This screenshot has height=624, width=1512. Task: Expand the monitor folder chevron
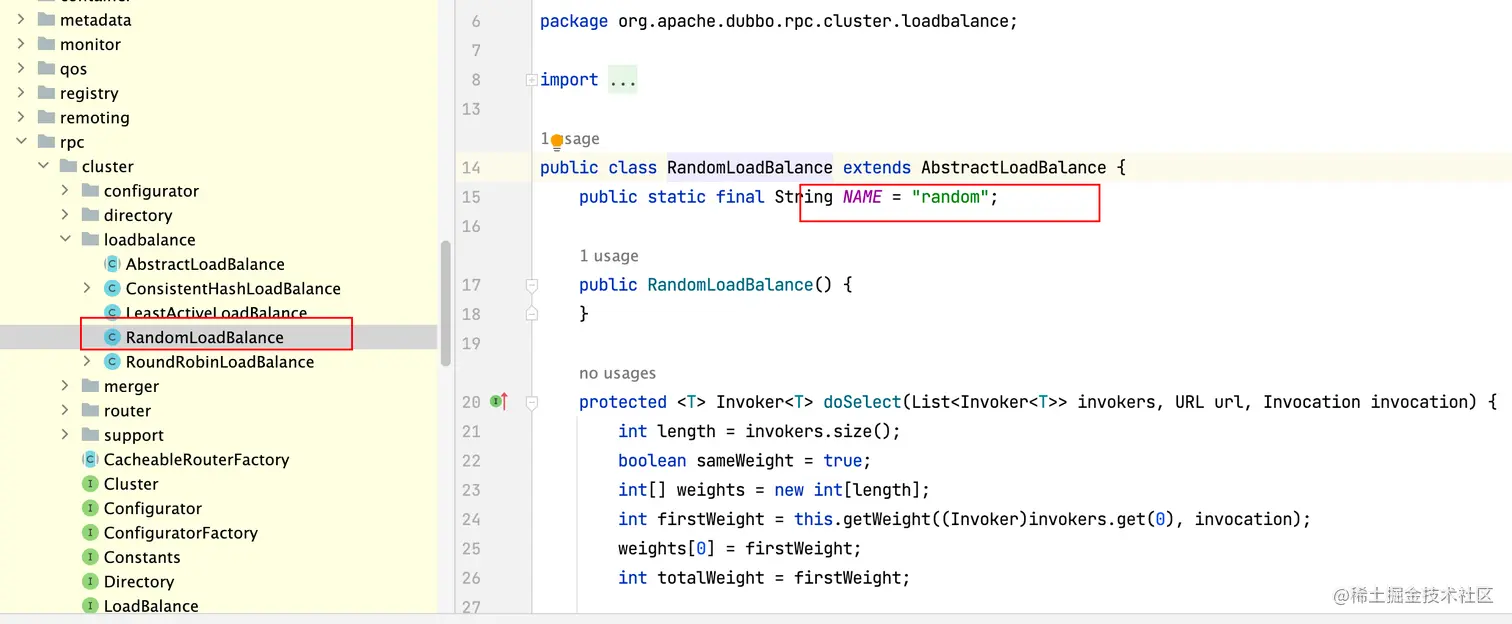coord(21,44)
